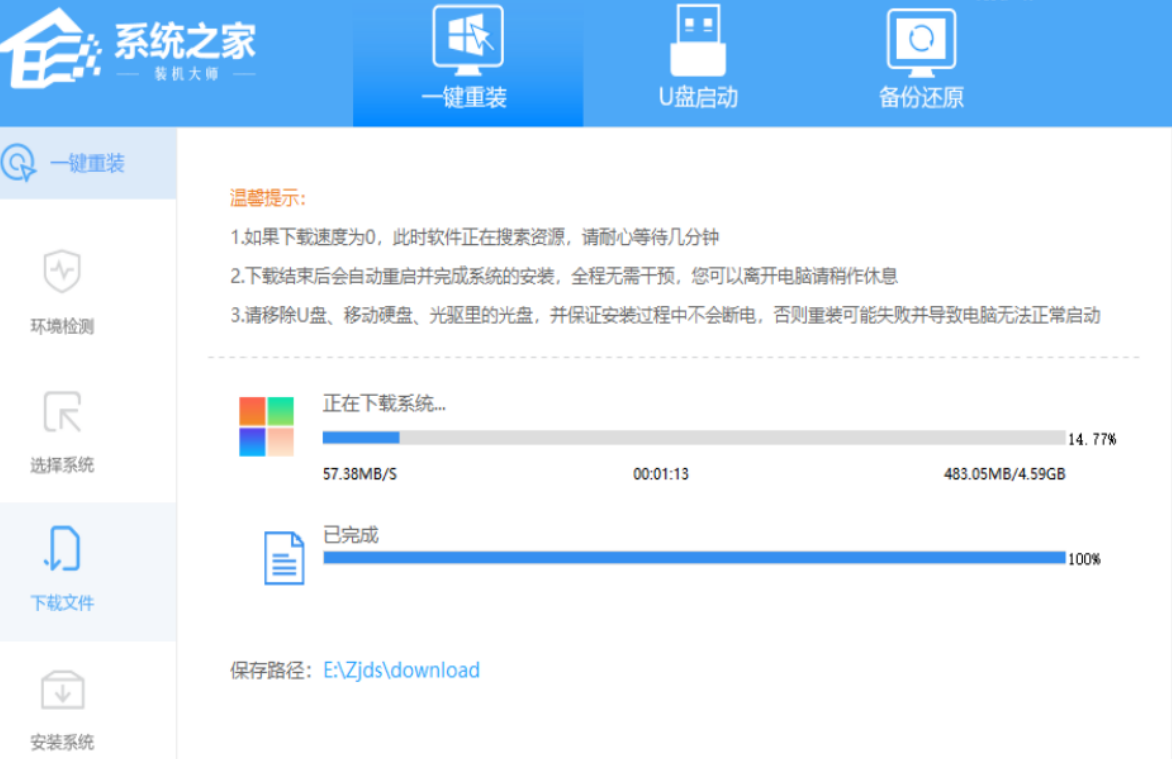Click the blue document icon
The height and width of the screenshot is (759, 1172).
(x=284, y=558)
